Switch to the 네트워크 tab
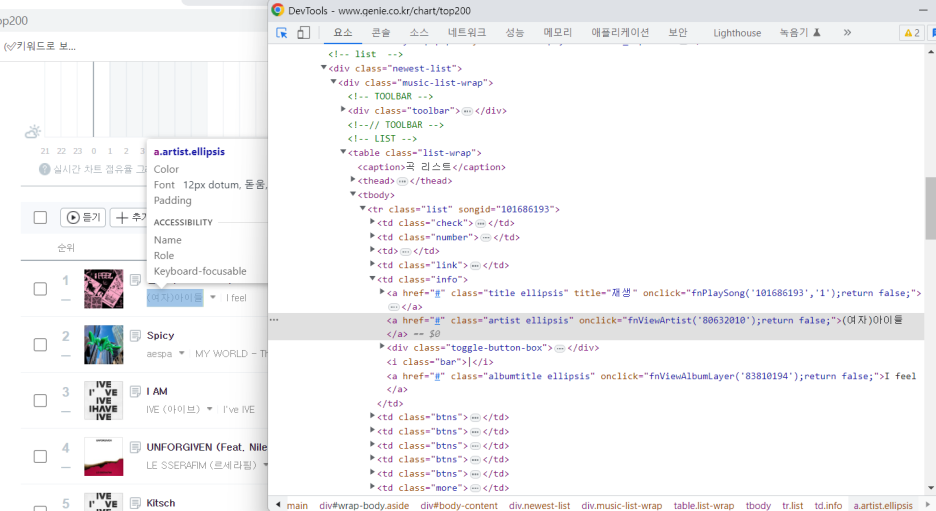The width and height of the screenshot is (936, 511). click(467, 33)
